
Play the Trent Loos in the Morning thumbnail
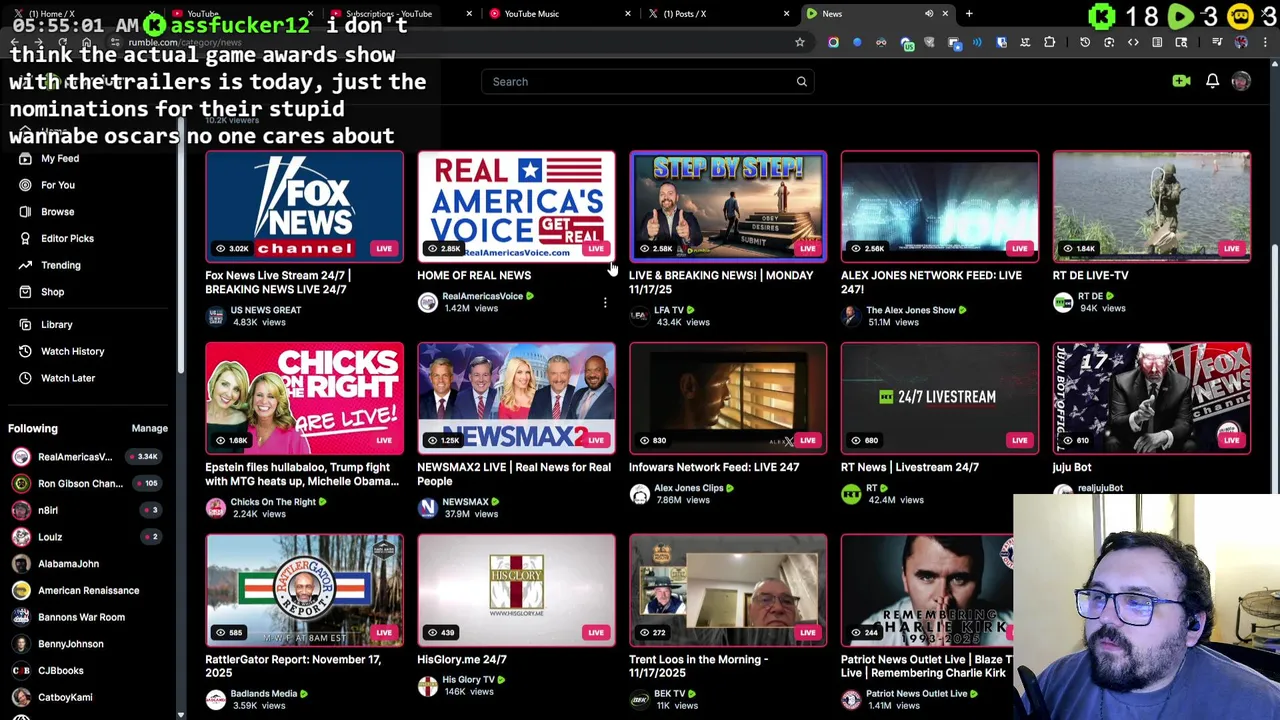pyautogui.click(x=728, y=590)
